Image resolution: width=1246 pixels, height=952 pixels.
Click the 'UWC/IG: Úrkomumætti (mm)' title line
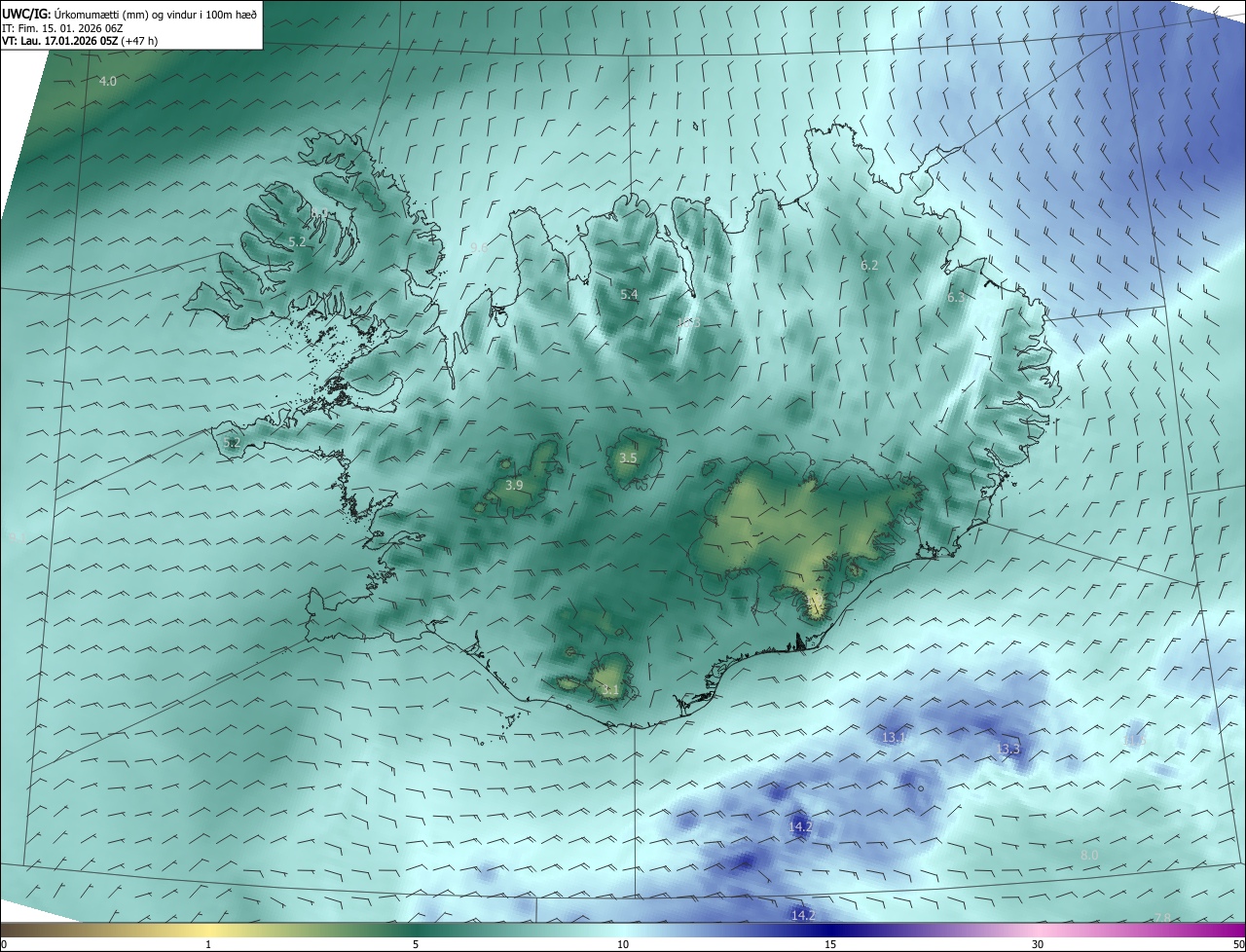(x=129, y=14)
